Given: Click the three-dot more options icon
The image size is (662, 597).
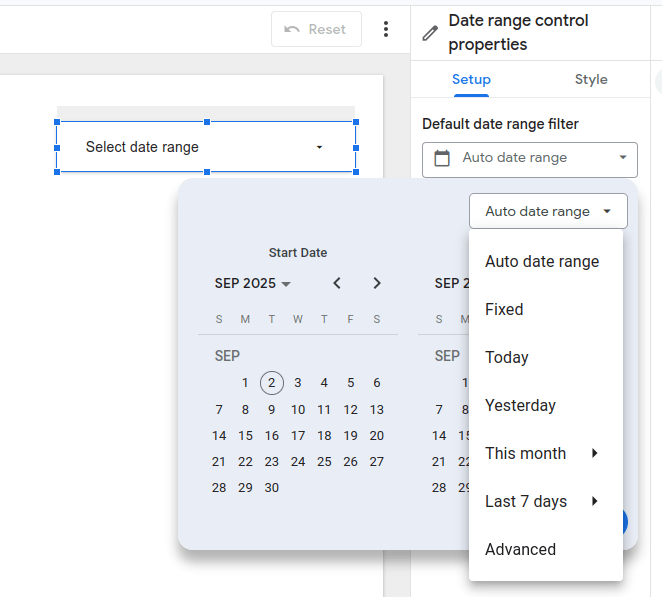Looking at the screenshot, I should point(386,30).
